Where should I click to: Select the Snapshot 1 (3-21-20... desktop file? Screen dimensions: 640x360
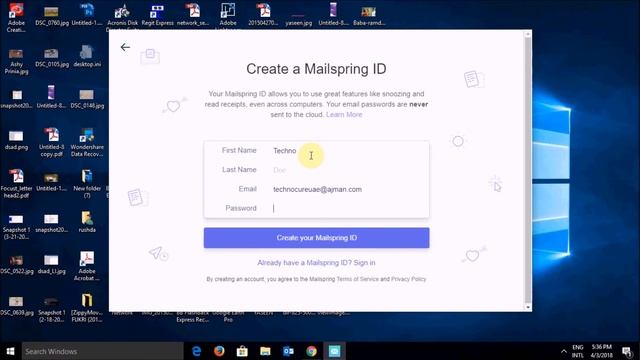[16, 226]
